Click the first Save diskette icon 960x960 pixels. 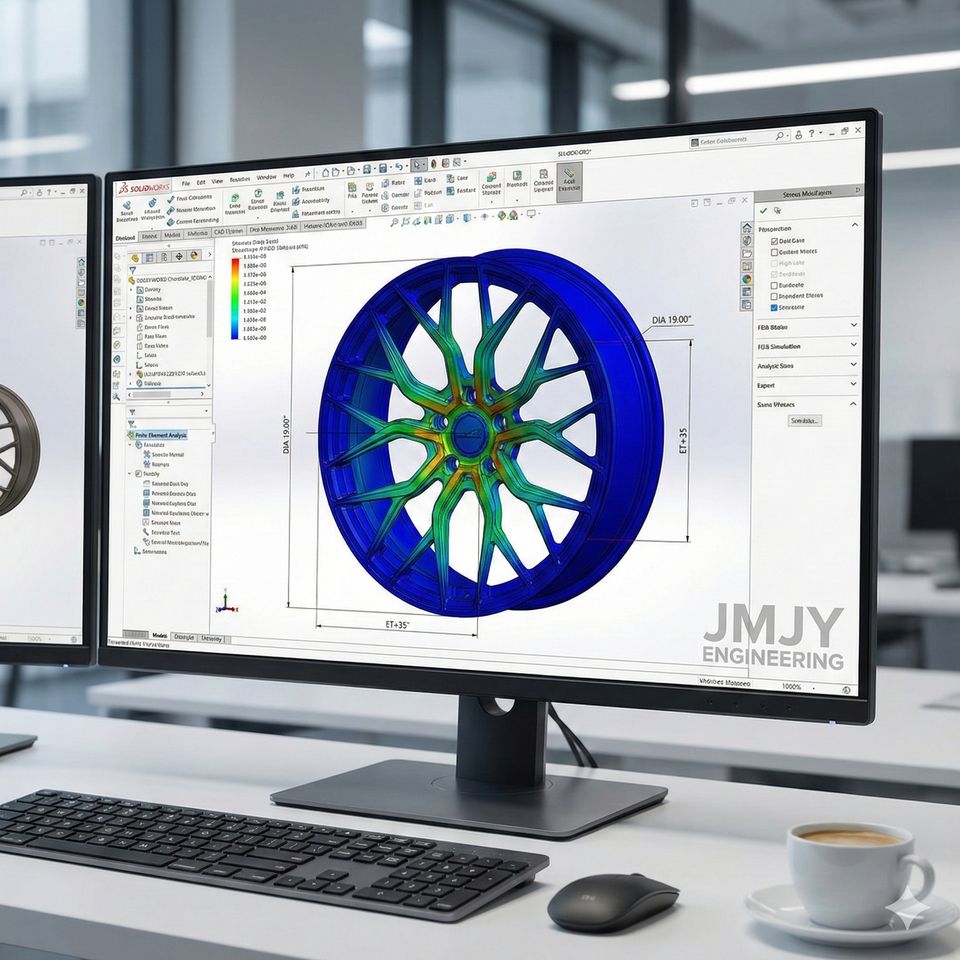(x=367, y=169)
